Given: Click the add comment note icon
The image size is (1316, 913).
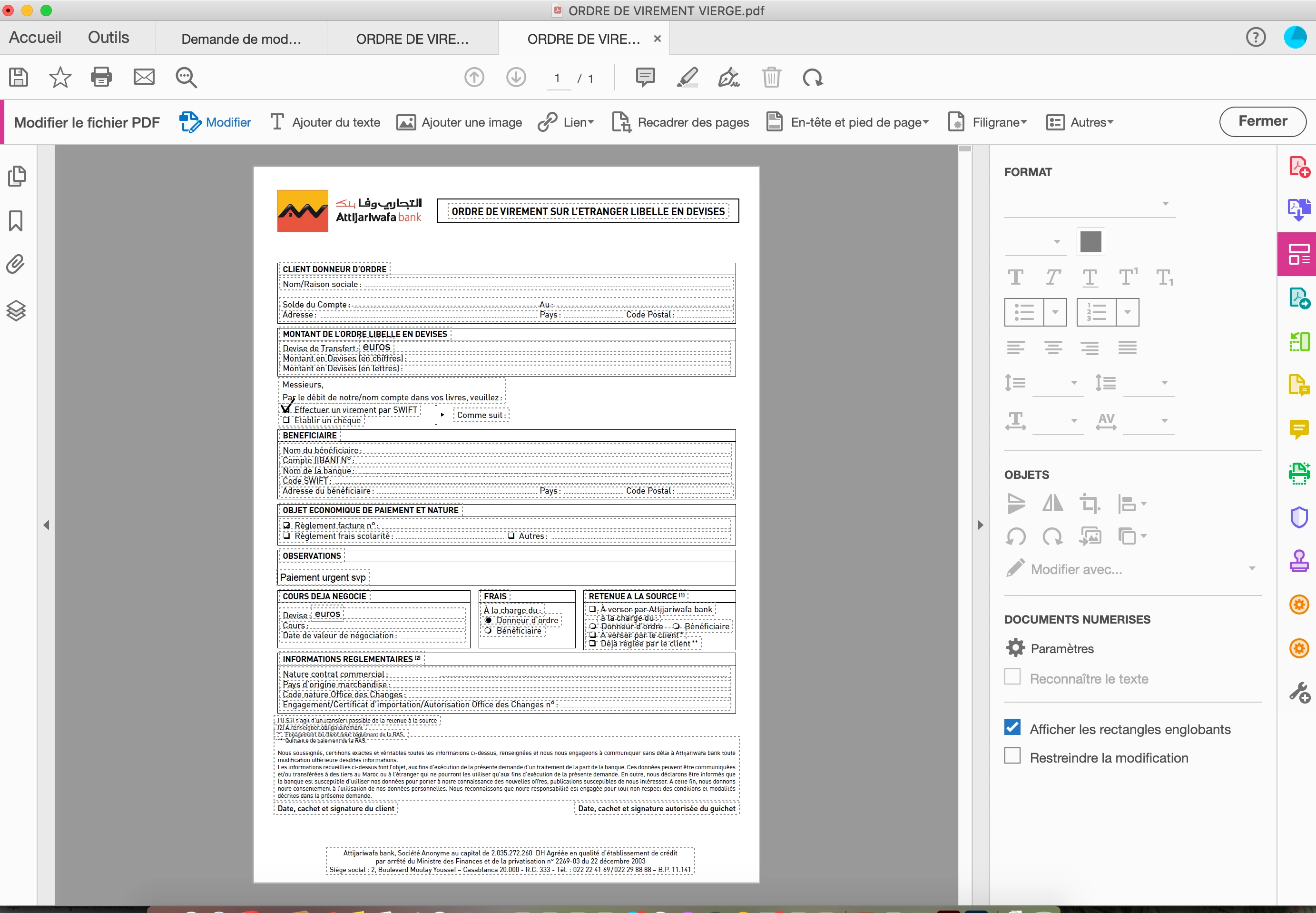Looking at the screenshot, I should click(645, 77).
